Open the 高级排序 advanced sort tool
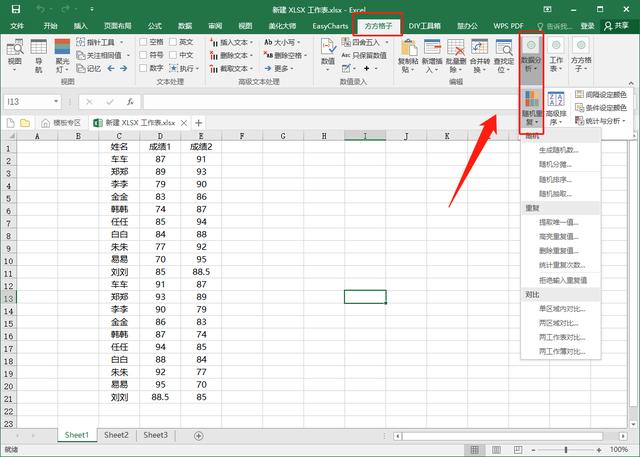 [x=556, y=108]
